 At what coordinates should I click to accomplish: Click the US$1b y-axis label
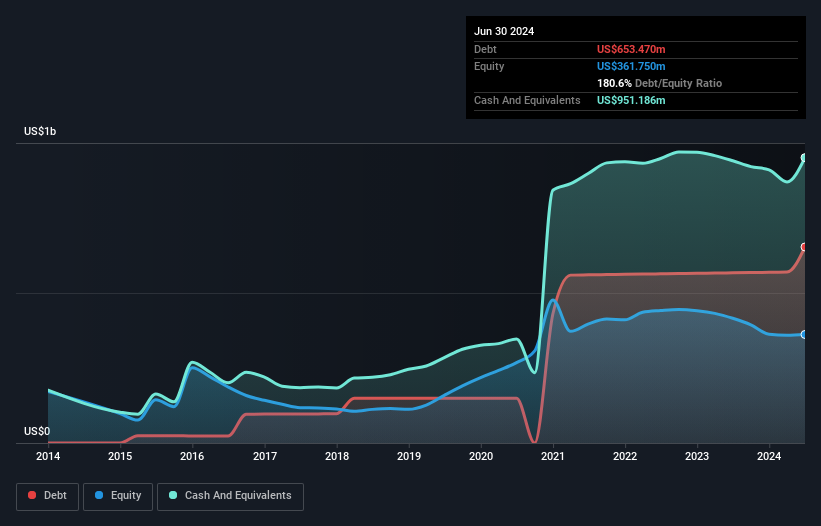click(x=40, y=131)
